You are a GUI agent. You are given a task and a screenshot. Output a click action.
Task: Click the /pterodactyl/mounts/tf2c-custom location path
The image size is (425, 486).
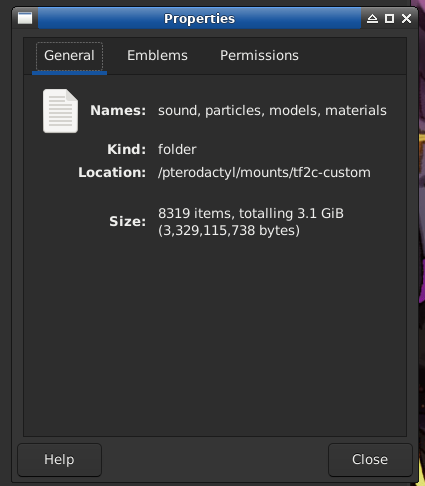coord(264,173)
